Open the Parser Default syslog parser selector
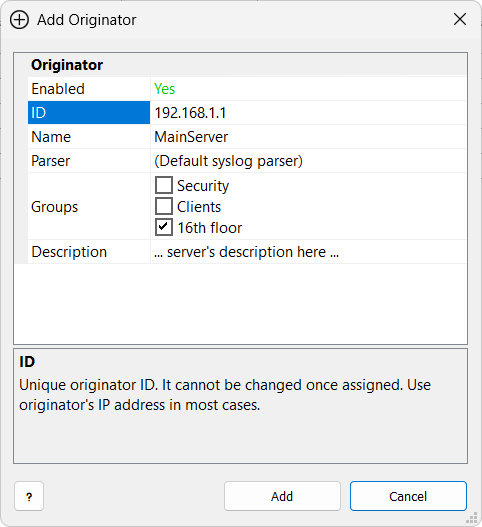This screenshot has height=527, width=482. [x=308, y=161]
